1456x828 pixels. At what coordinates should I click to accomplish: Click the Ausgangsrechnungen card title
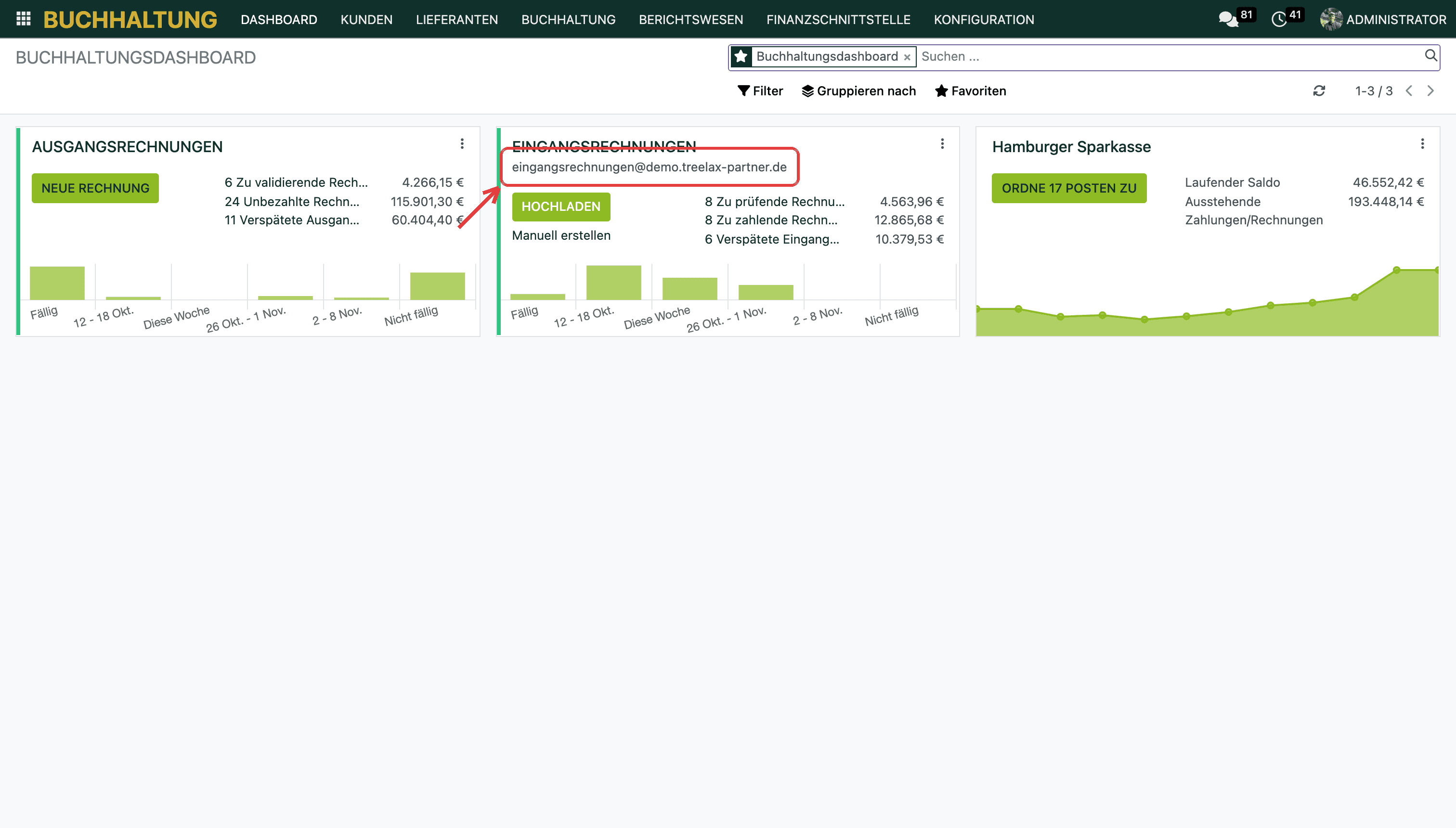127,147
